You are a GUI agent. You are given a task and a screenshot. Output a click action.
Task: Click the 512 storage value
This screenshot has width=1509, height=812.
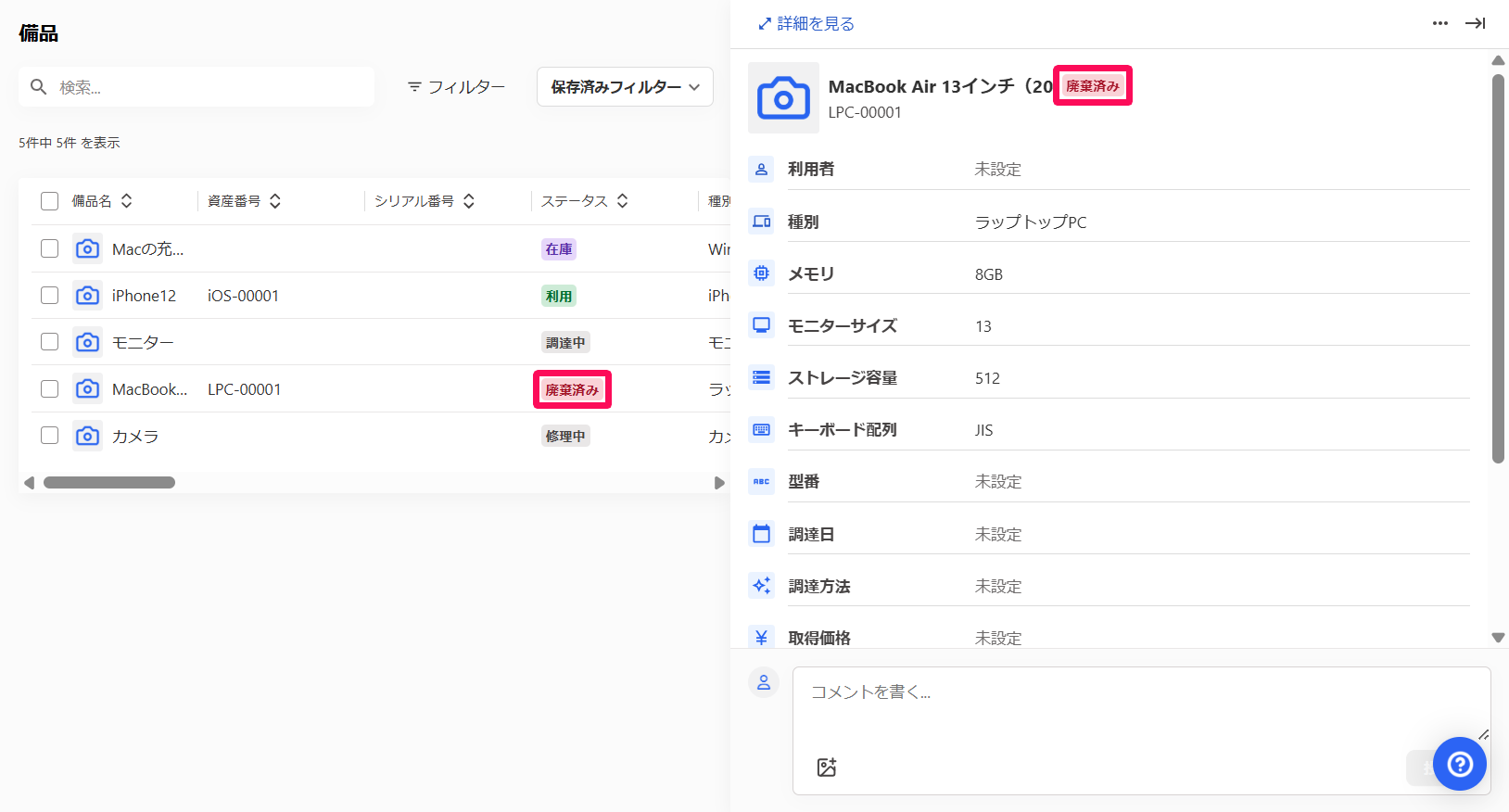(987, 378)
